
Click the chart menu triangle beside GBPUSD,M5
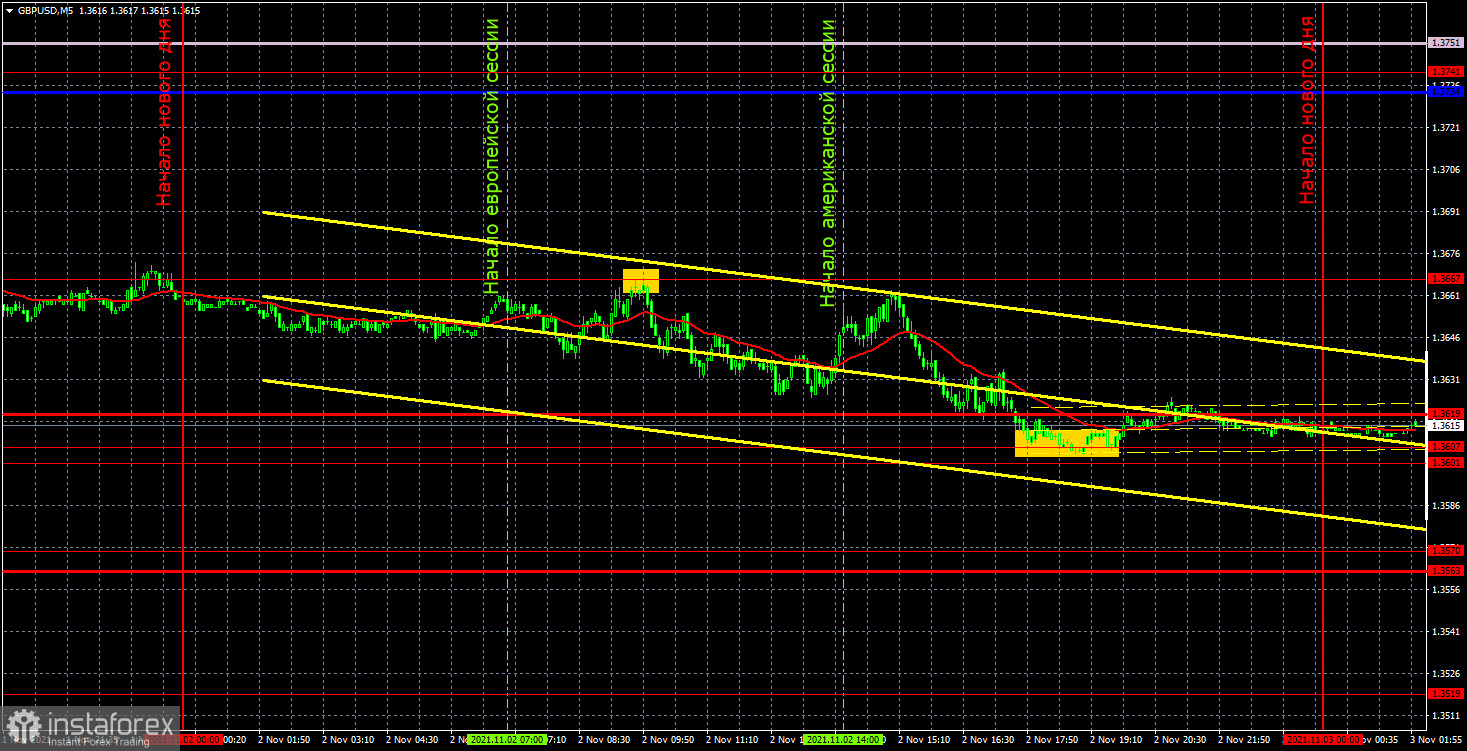pos(8,10)
